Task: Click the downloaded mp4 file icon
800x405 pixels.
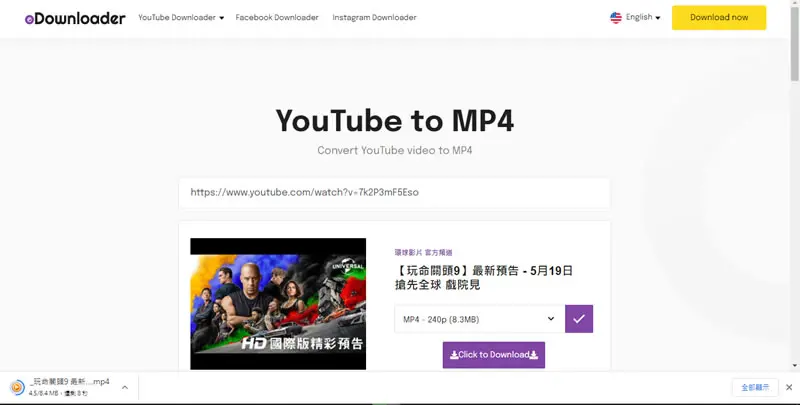Action: pos(17,388)
